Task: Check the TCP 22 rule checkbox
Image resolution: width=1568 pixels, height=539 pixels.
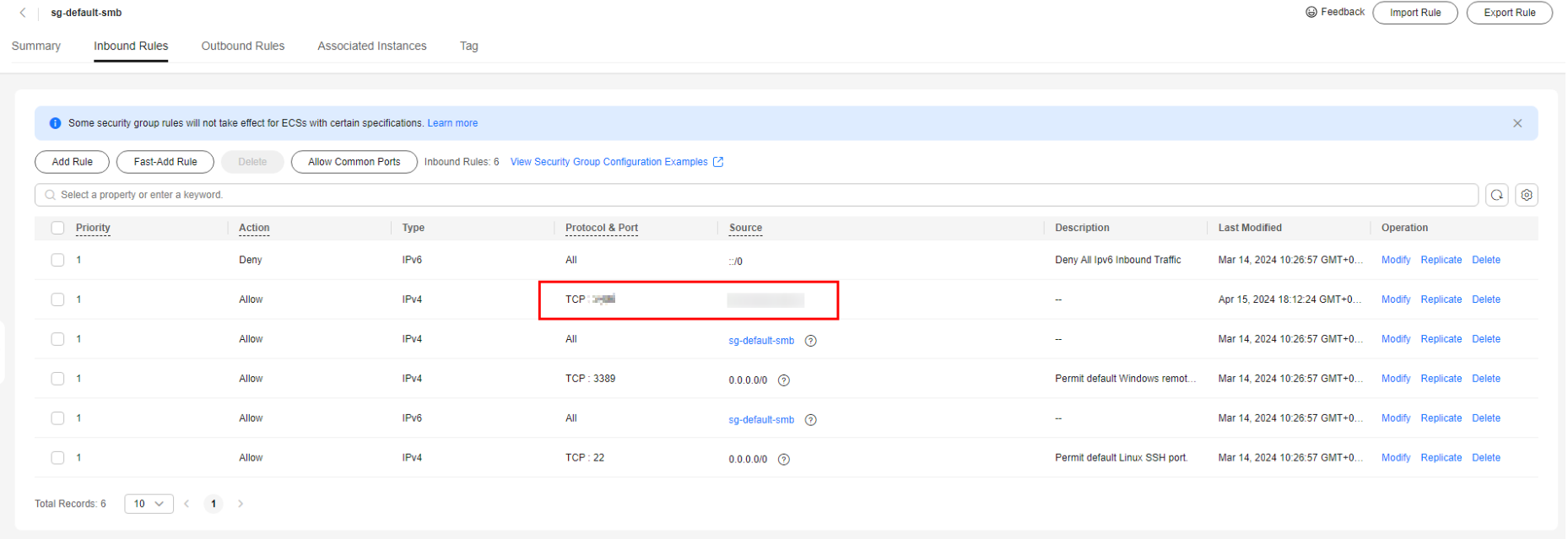Action: click(x=57, y=458)
